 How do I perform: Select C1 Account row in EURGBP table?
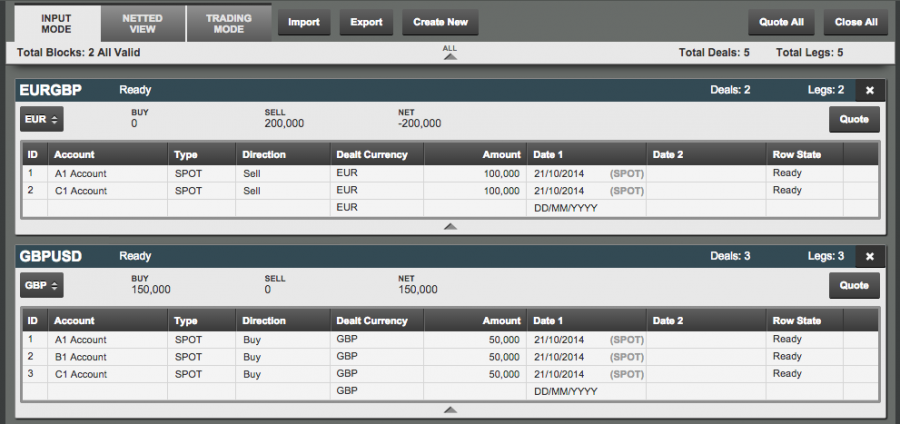pyautogui.click(x=450, y=190)
